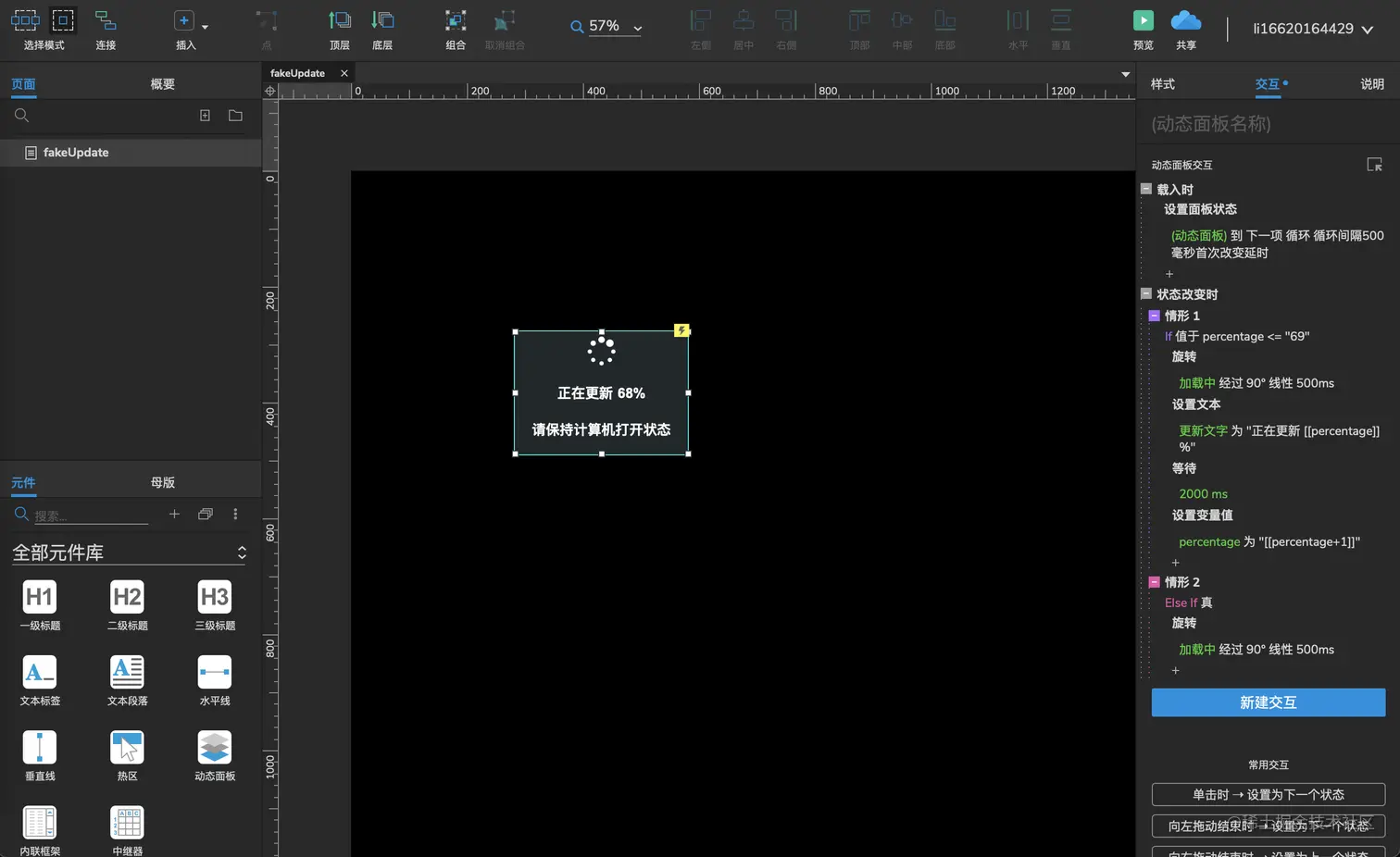1400x857 pixels.
Task: Open the canvas tab list dropdown arrow
Action: [x=1126, y=74]
